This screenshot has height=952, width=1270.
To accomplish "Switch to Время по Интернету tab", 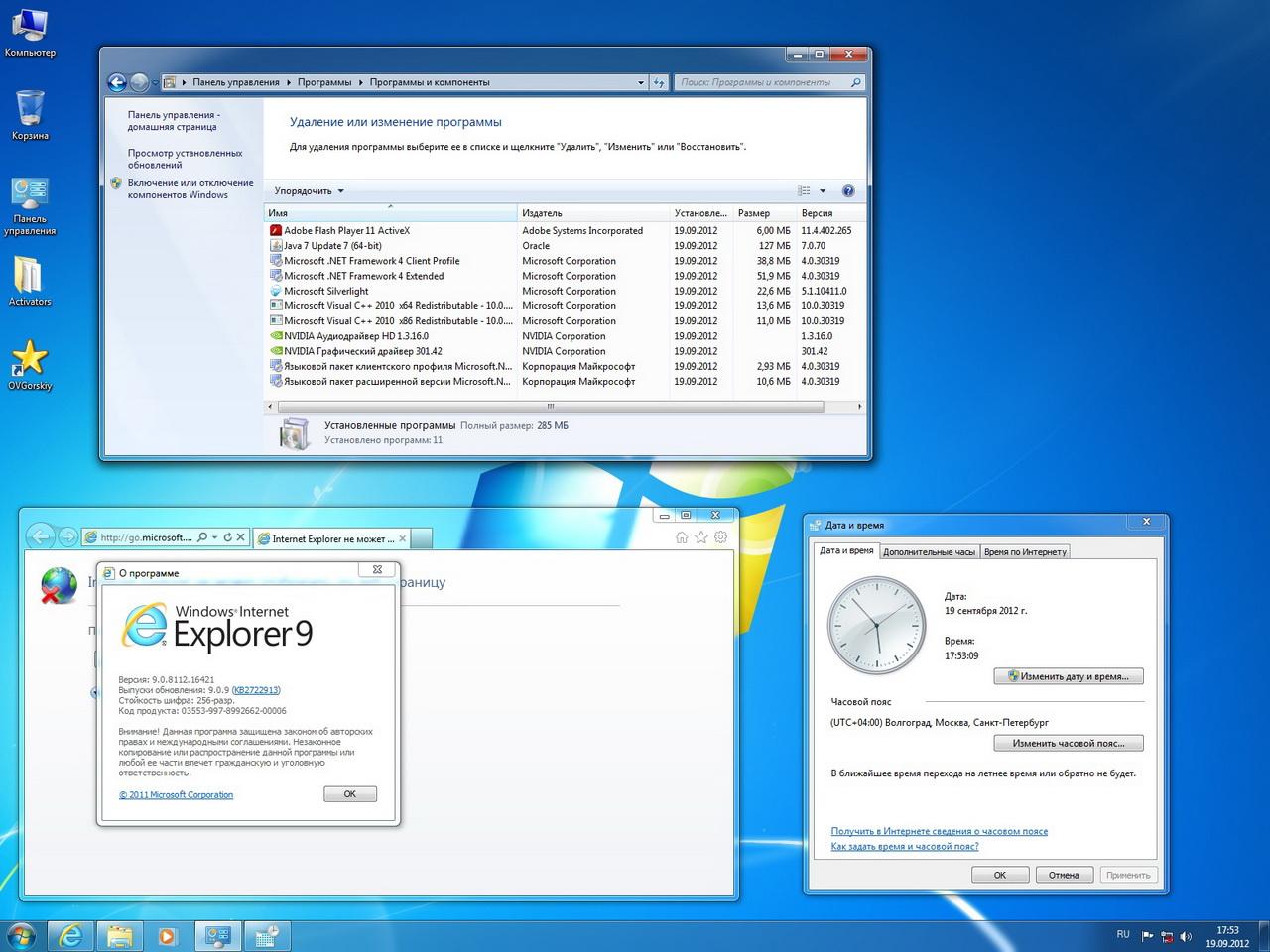I will coord(1026,552).
